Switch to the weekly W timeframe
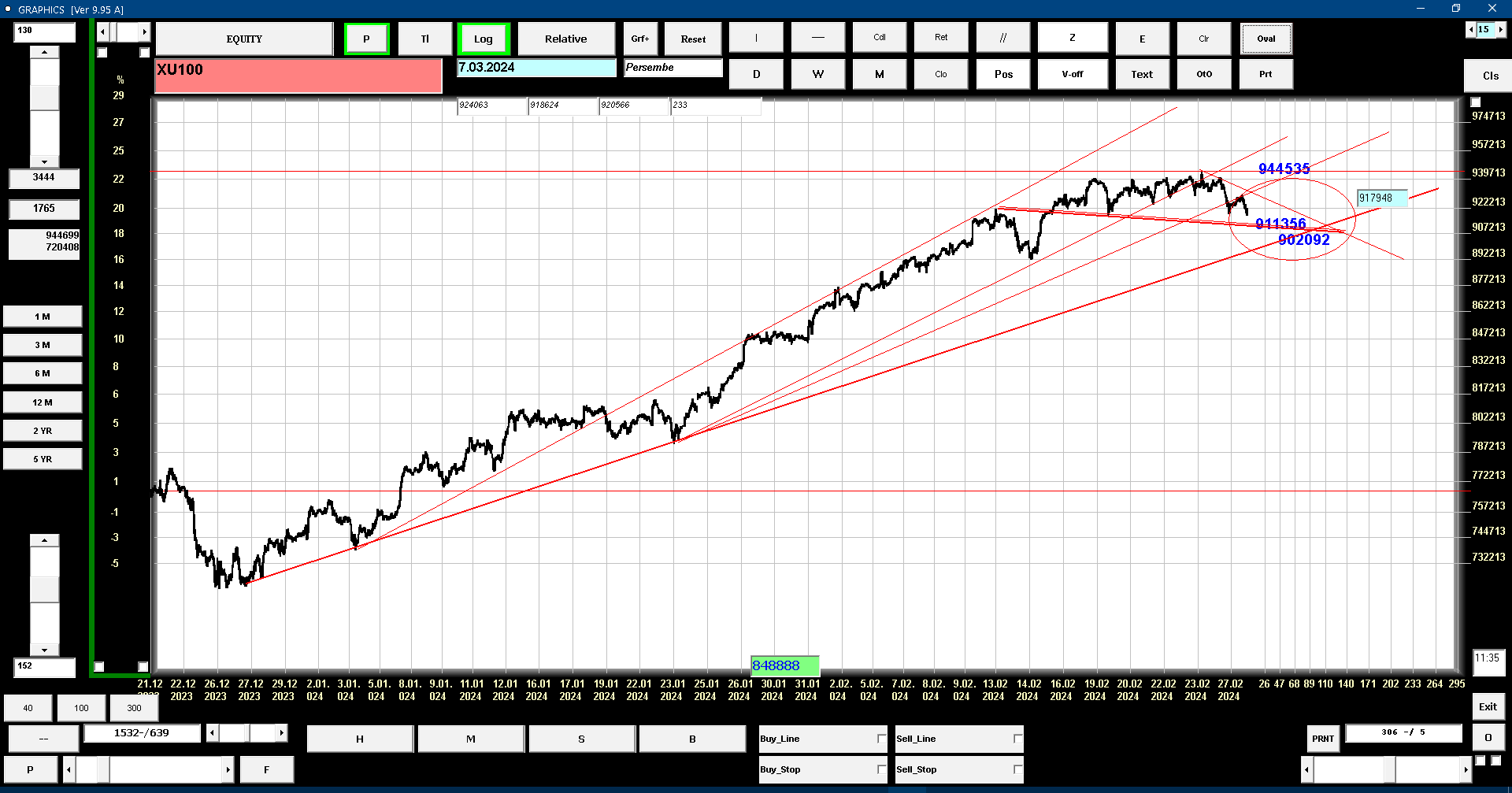The width and height of the screenshot is (1512, 793). [x=818, y=74]
